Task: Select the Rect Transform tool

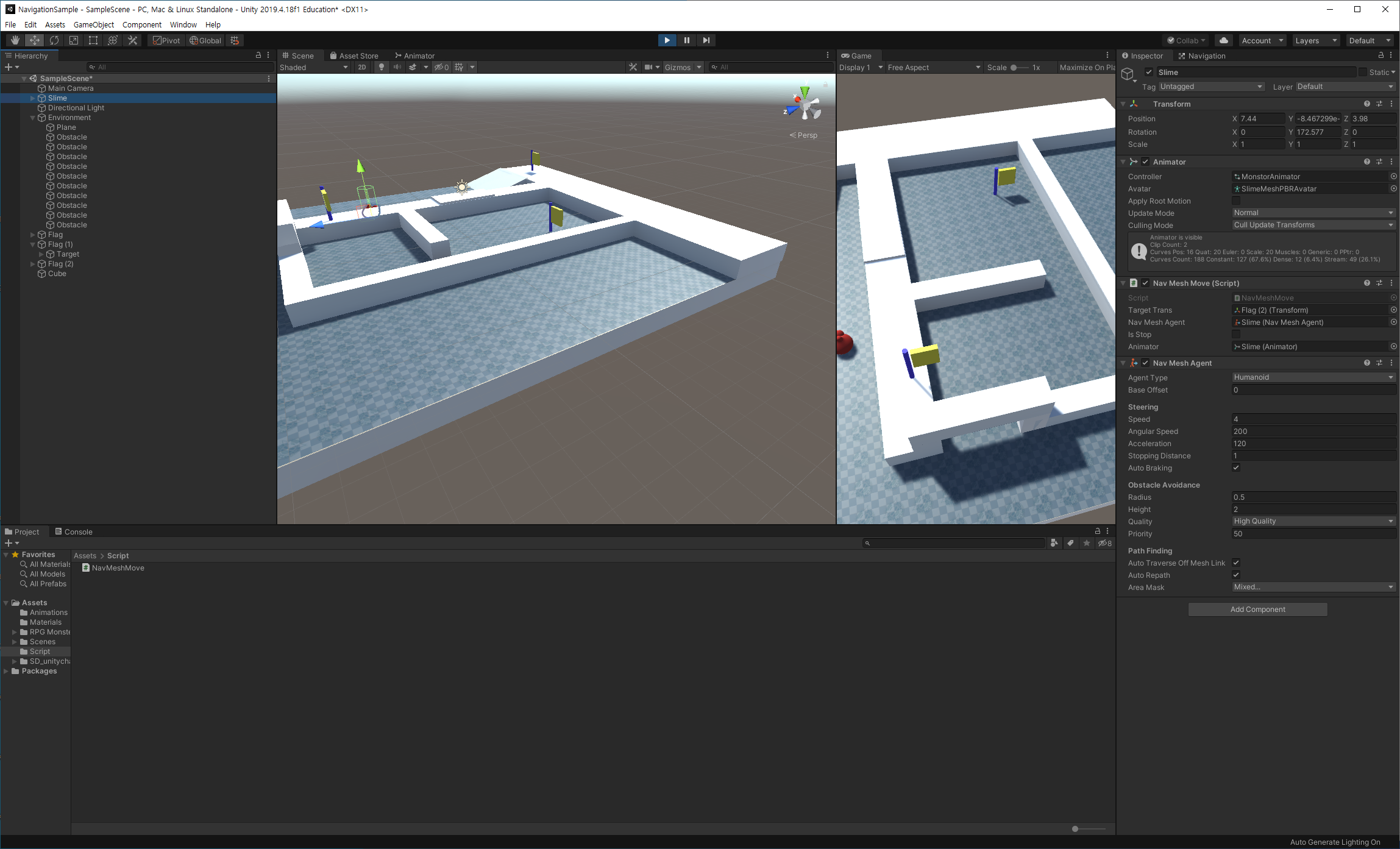Action: point(93,40)
